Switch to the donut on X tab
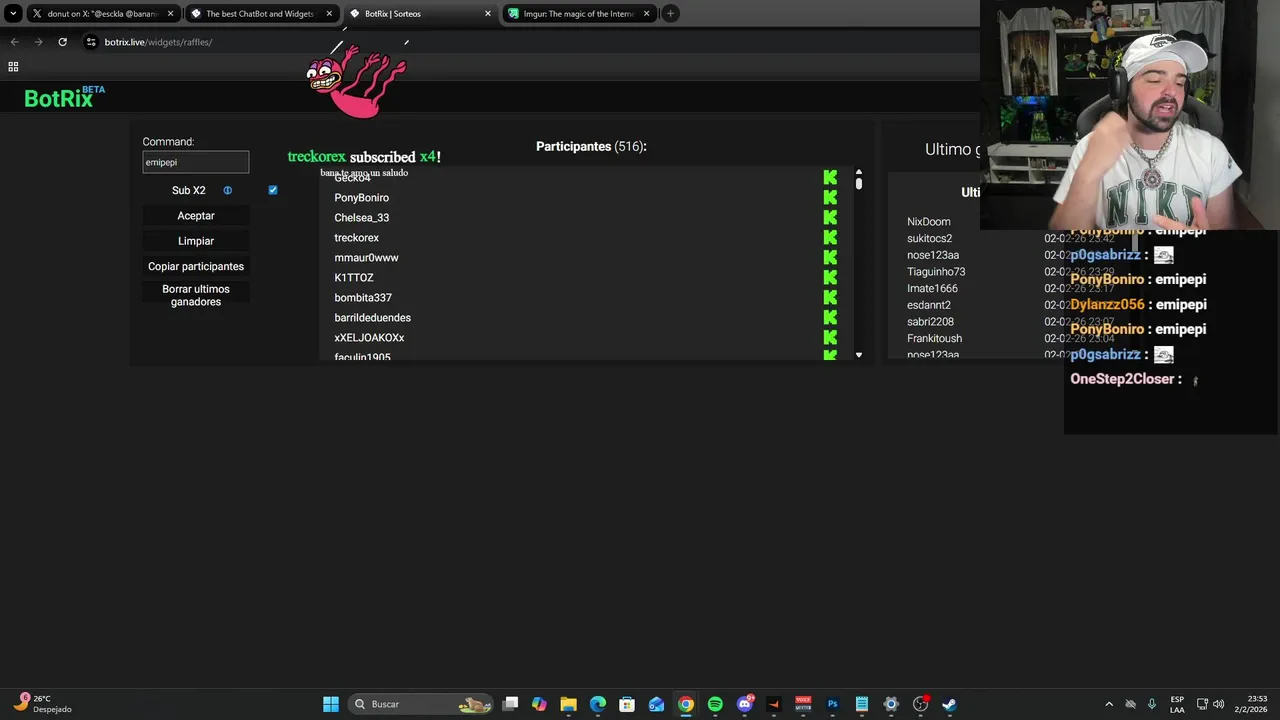 coord(103,14)
